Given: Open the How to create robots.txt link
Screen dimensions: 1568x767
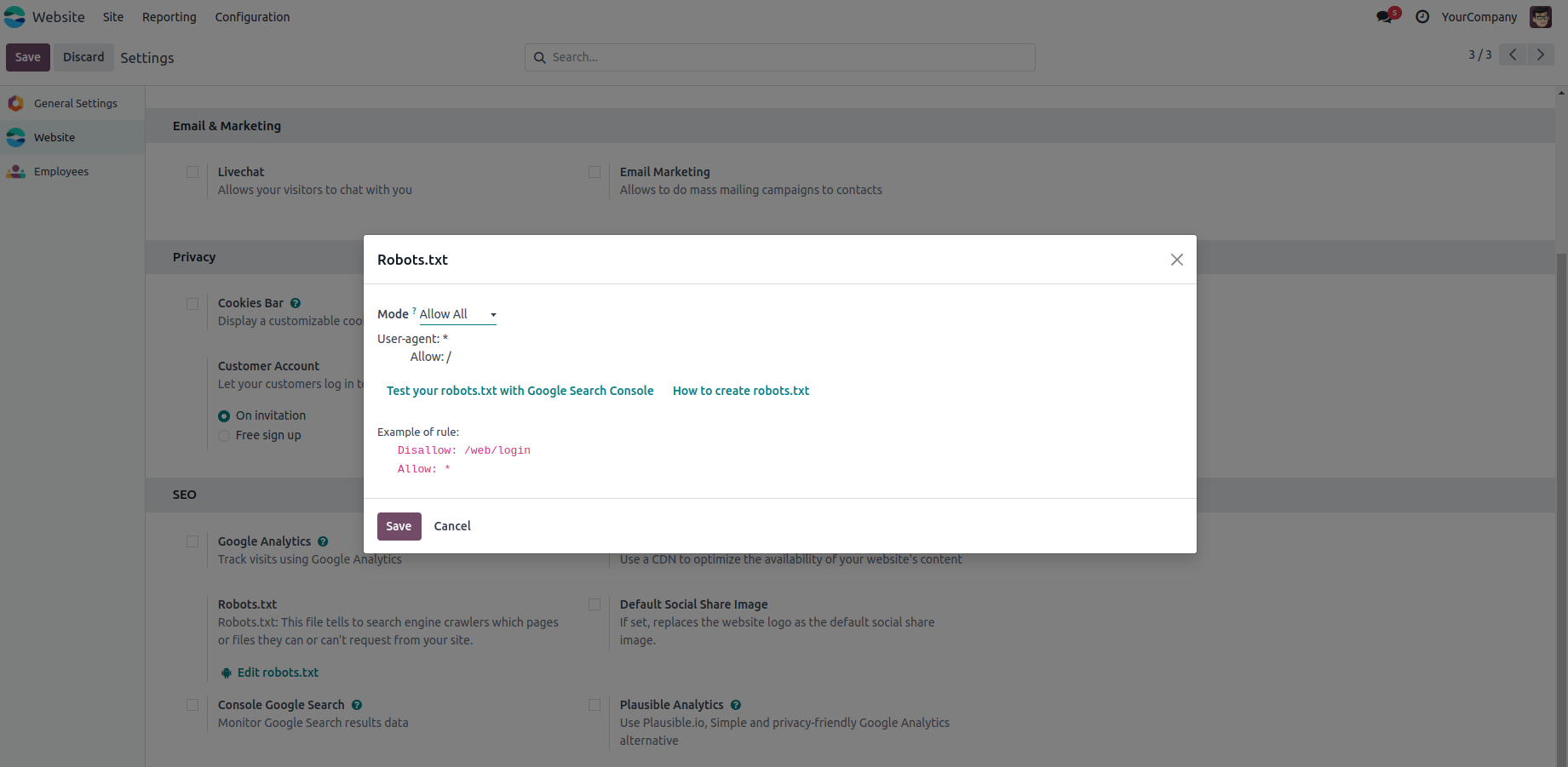Looking at the screenshot, I should [x=741, y=391].
